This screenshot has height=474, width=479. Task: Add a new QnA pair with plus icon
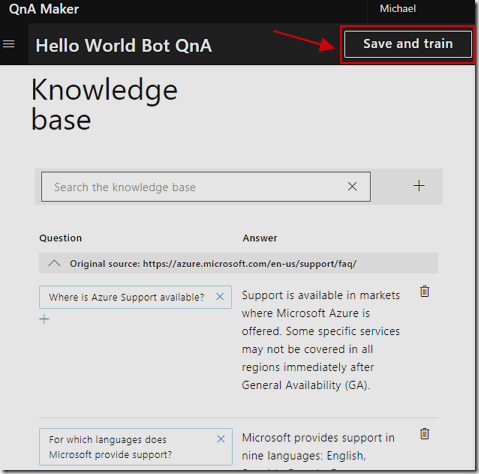click(419, 186)
